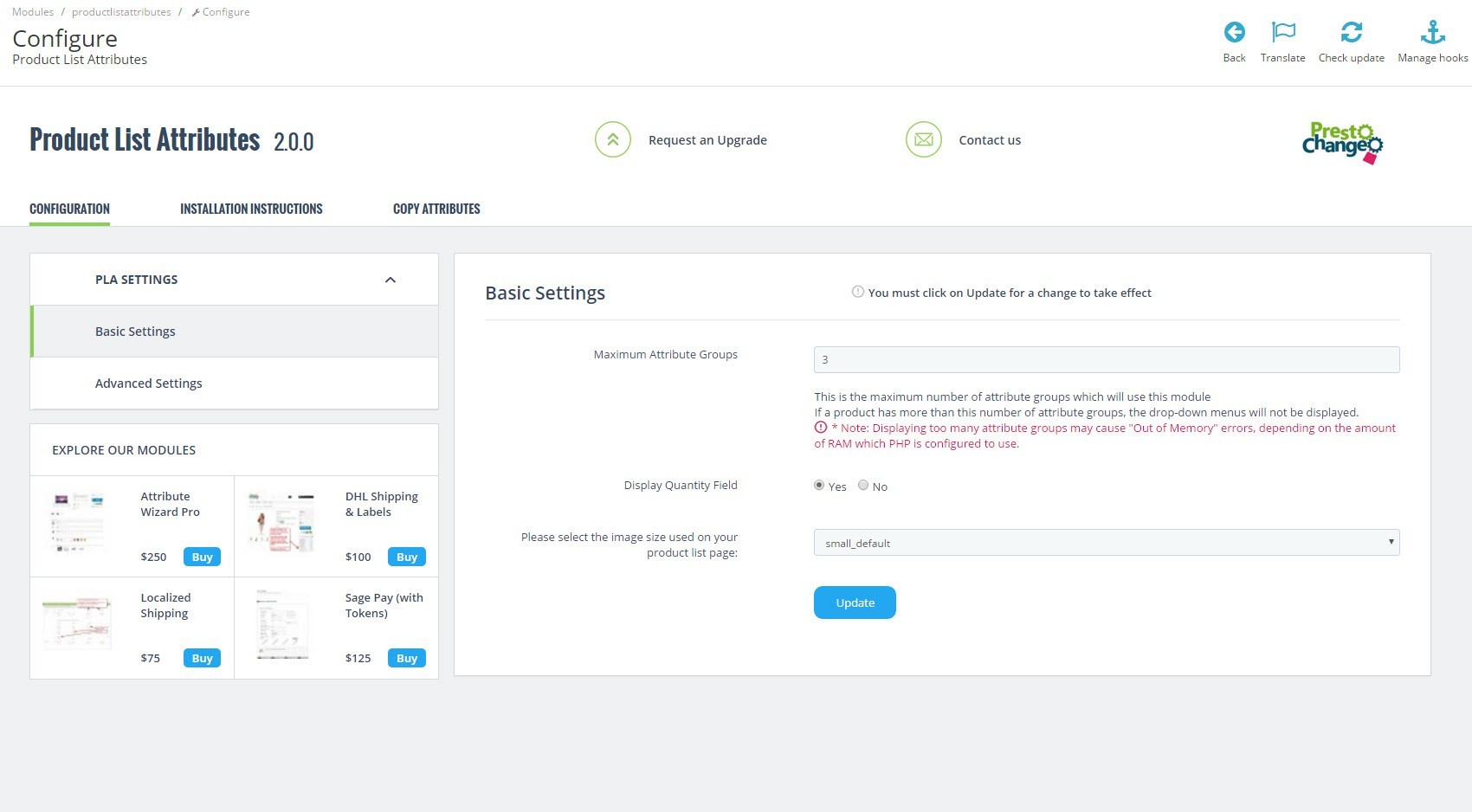Select Yes for Display Quantity Field
Screen dimensions: 1472x812
[819, 486]
